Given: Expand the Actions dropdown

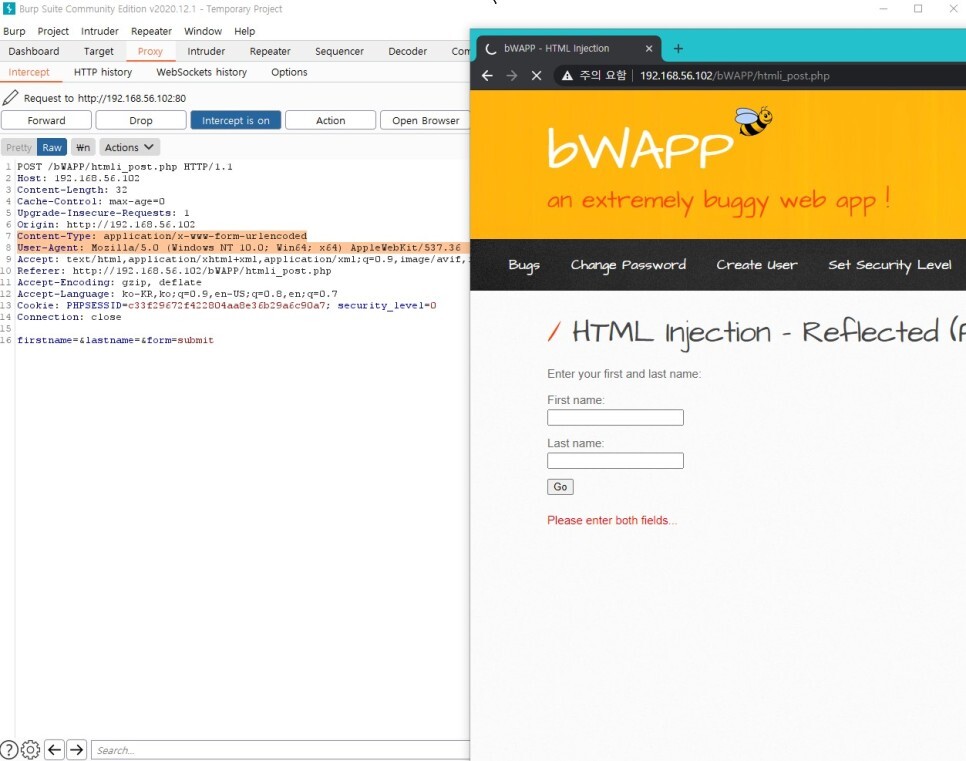Looking at the screenshot, I should pyautogui.click(x=129, y=147).
